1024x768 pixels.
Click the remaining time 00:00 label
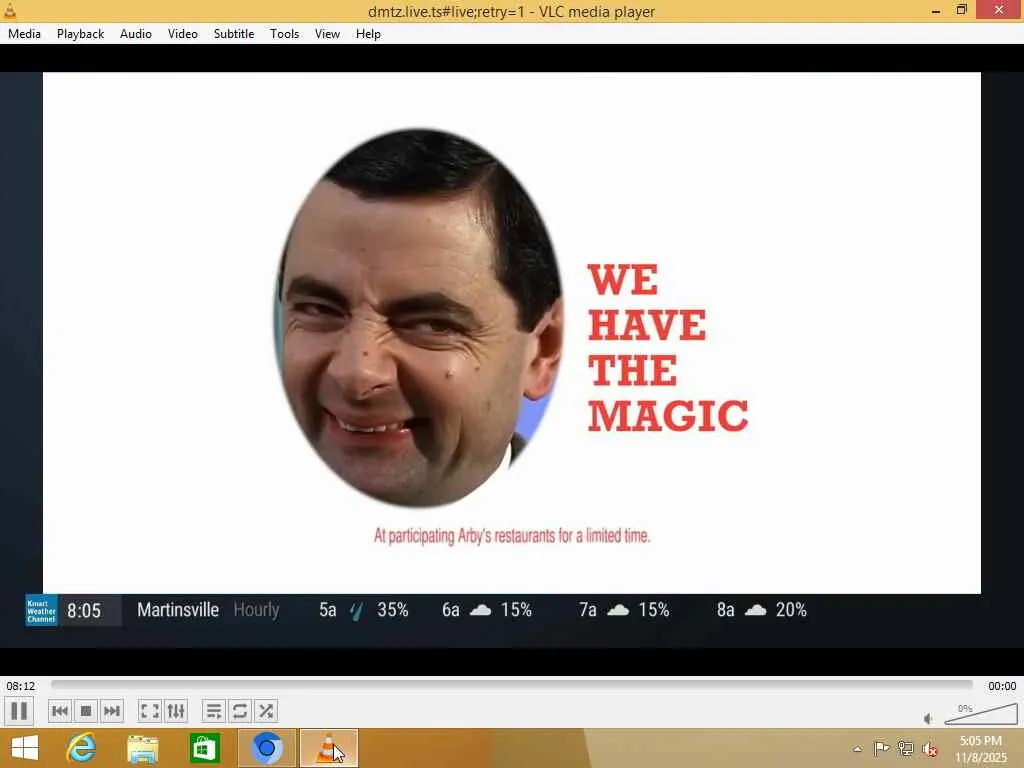[x=1002, y=686]
